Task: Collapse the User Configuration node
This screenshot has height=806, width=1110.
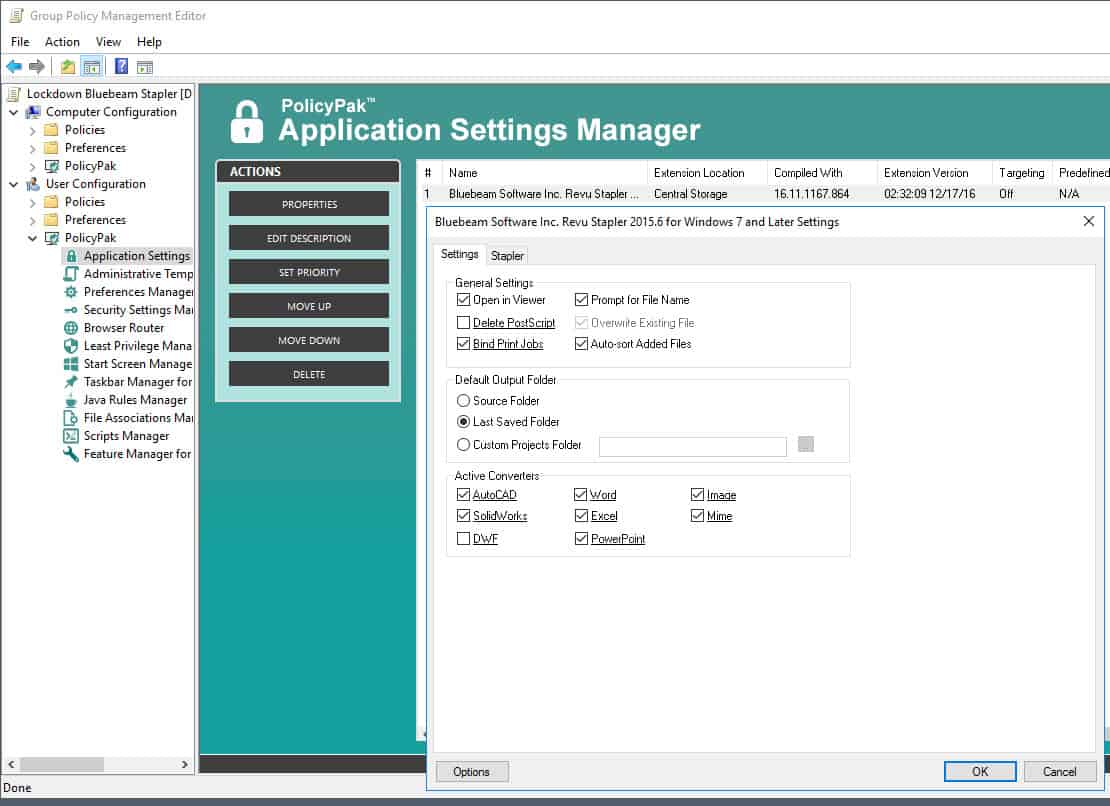Action: 13,184
